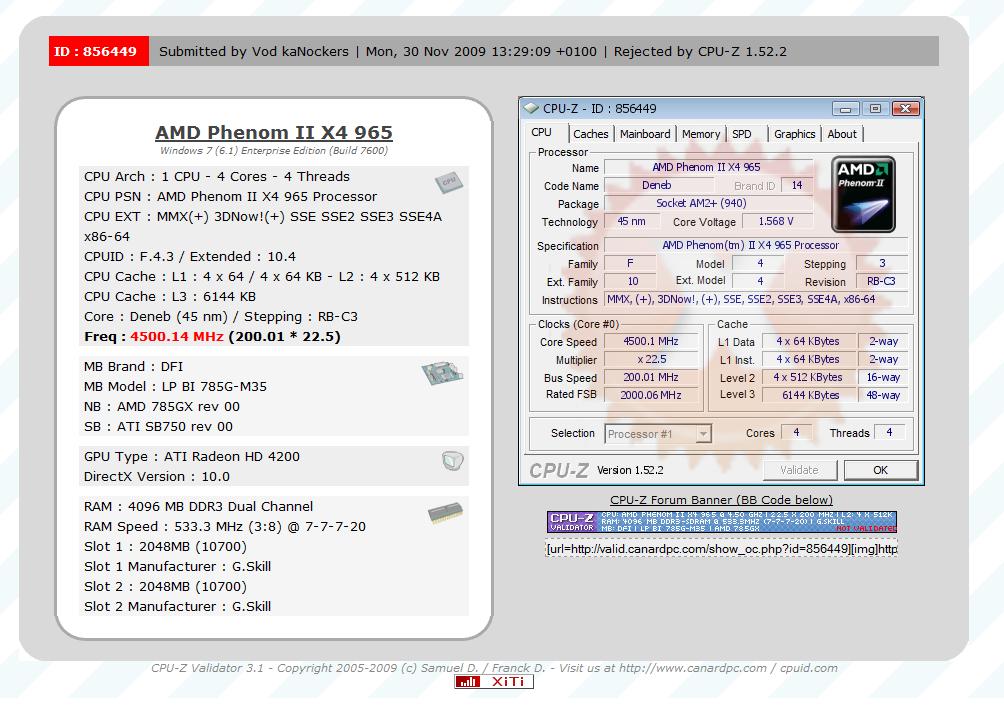The width and height of the screenshot is (1004, 707).
Task: Open the About tab
Action: (x=841, y=134)
